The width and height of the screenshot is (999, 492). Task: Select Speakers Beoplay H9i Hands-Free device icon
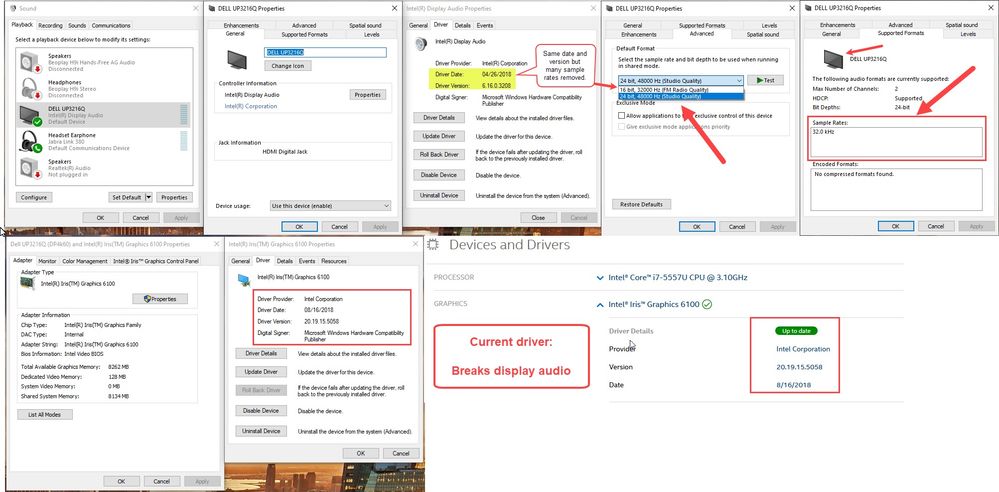(x=30, y=62)
